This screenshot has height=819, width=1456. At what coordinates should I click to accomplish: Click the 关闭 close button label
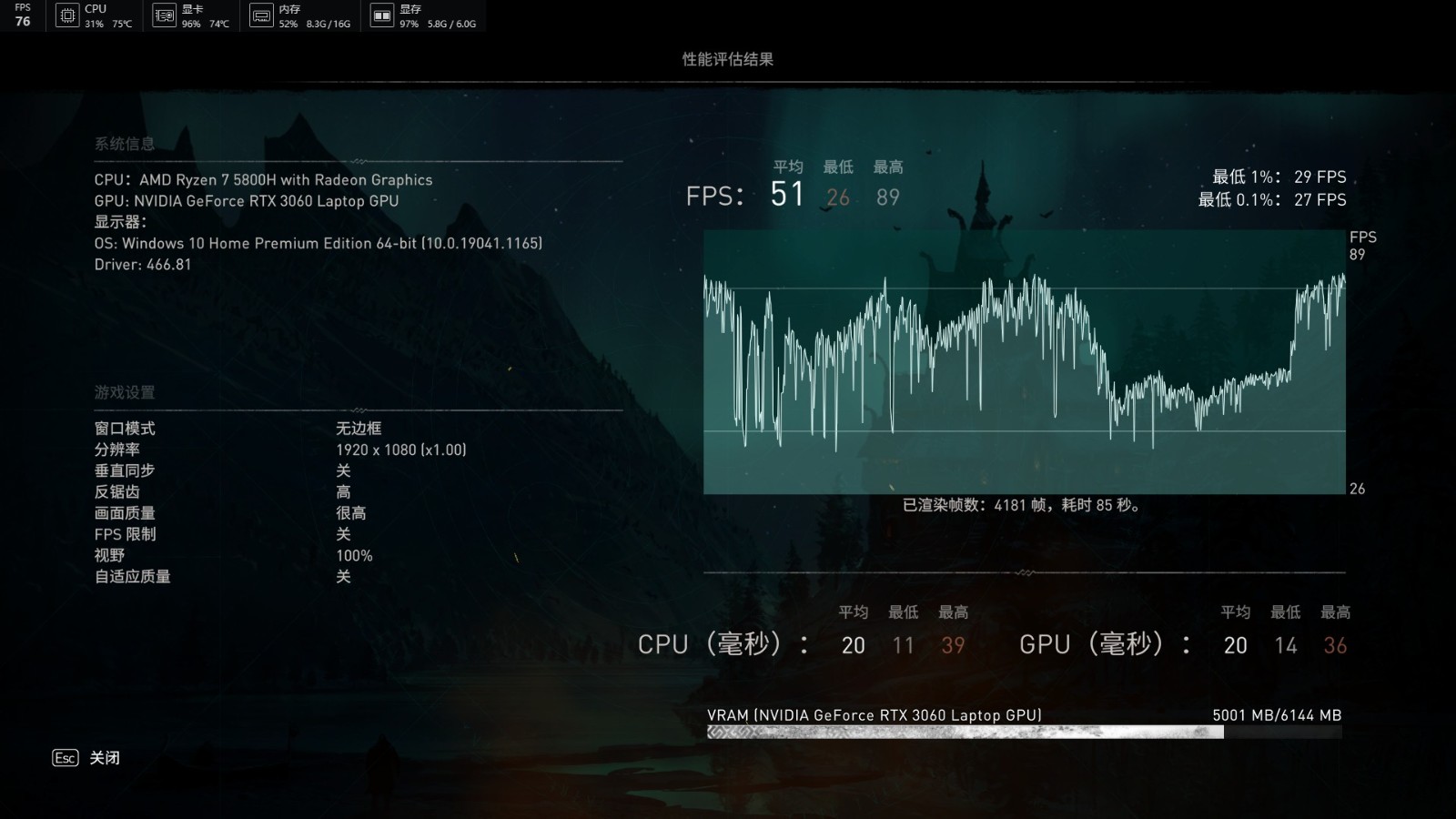tap(105, 758)
